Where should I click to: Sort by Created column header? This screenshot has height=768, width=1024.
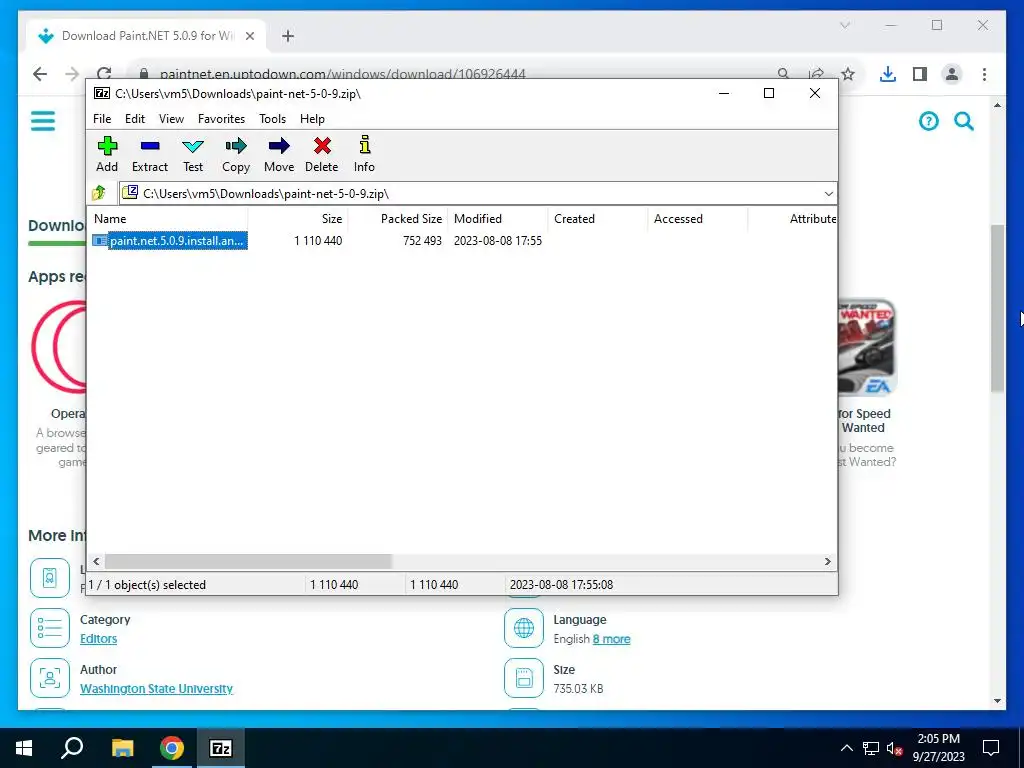pos(598,219)
